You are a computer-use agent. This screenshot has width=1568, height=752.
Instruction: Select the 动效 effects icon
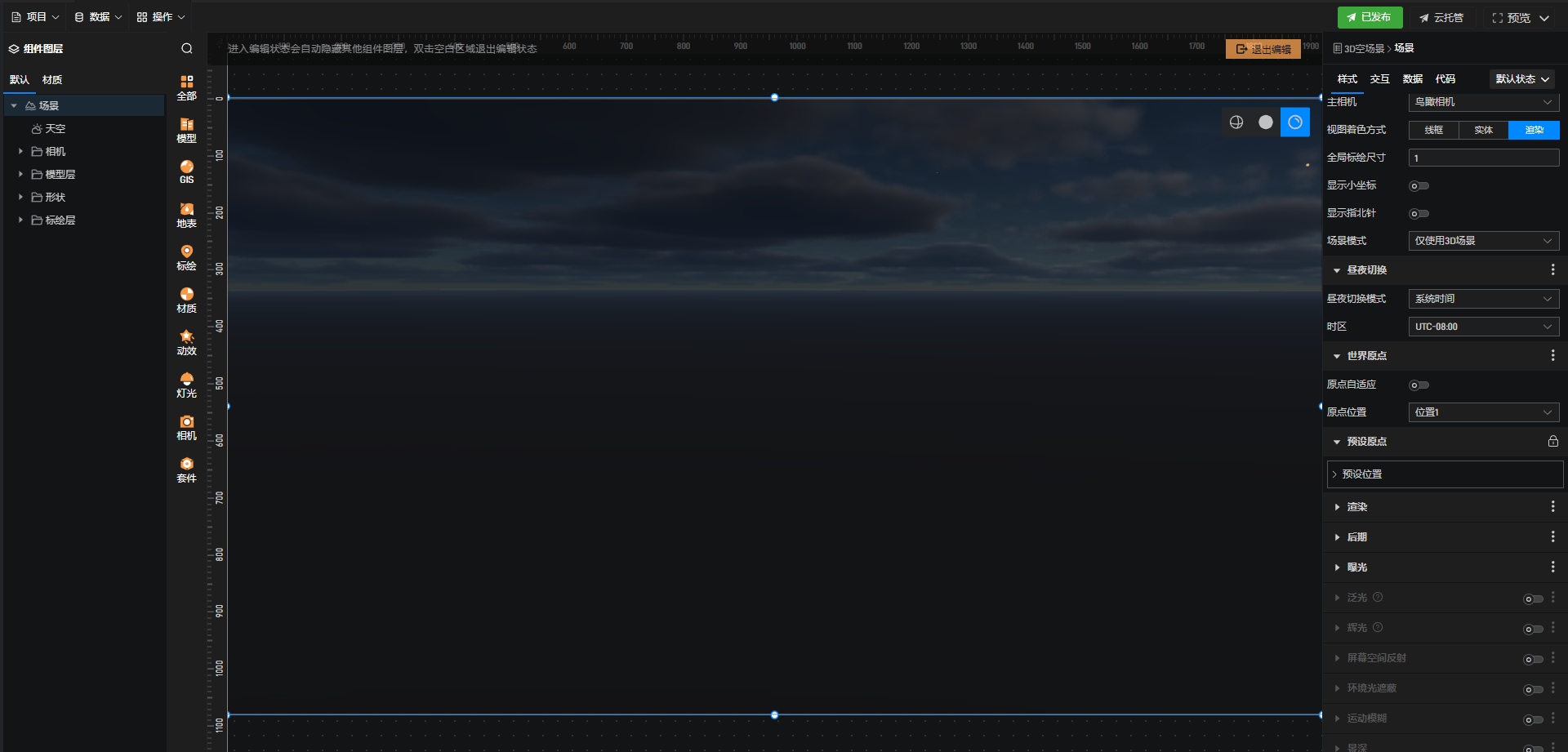coord(186,342)
